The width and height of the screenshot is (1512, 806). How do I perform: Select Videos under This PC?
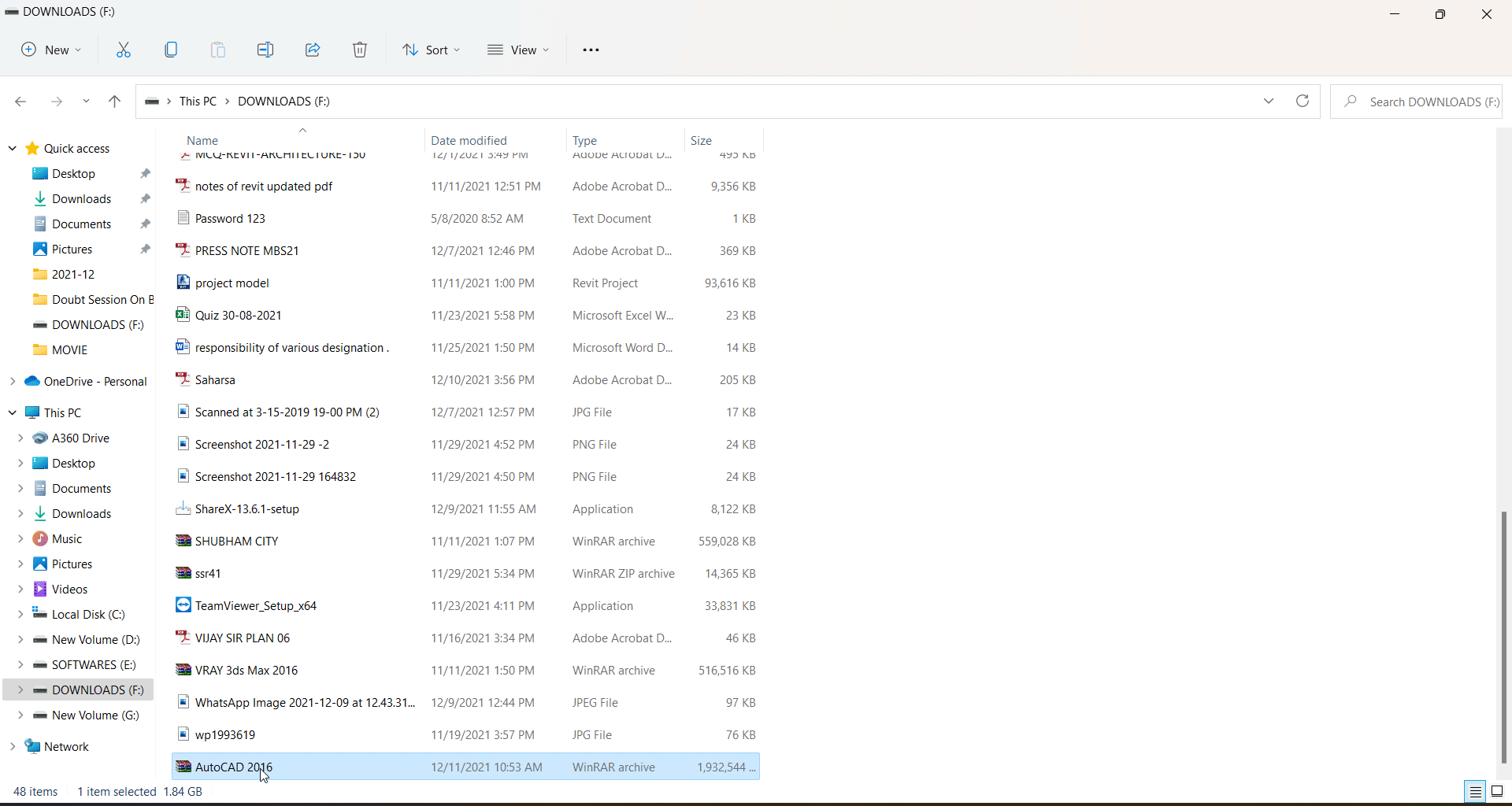[x=69, y=589]
